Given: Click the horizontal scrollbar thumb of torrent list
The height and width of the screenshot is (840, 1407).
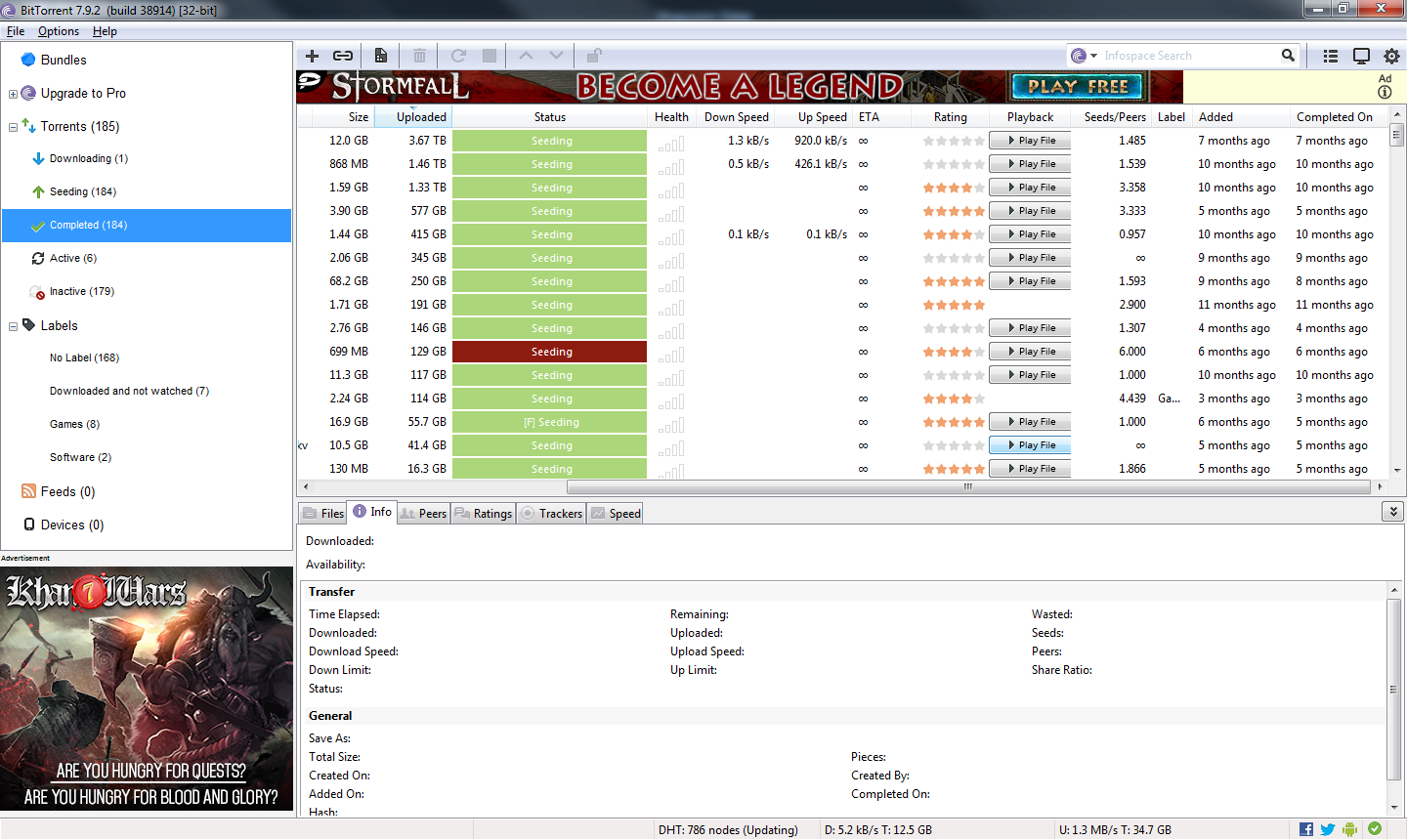Looking at the screenshot, I should [967, 485].
